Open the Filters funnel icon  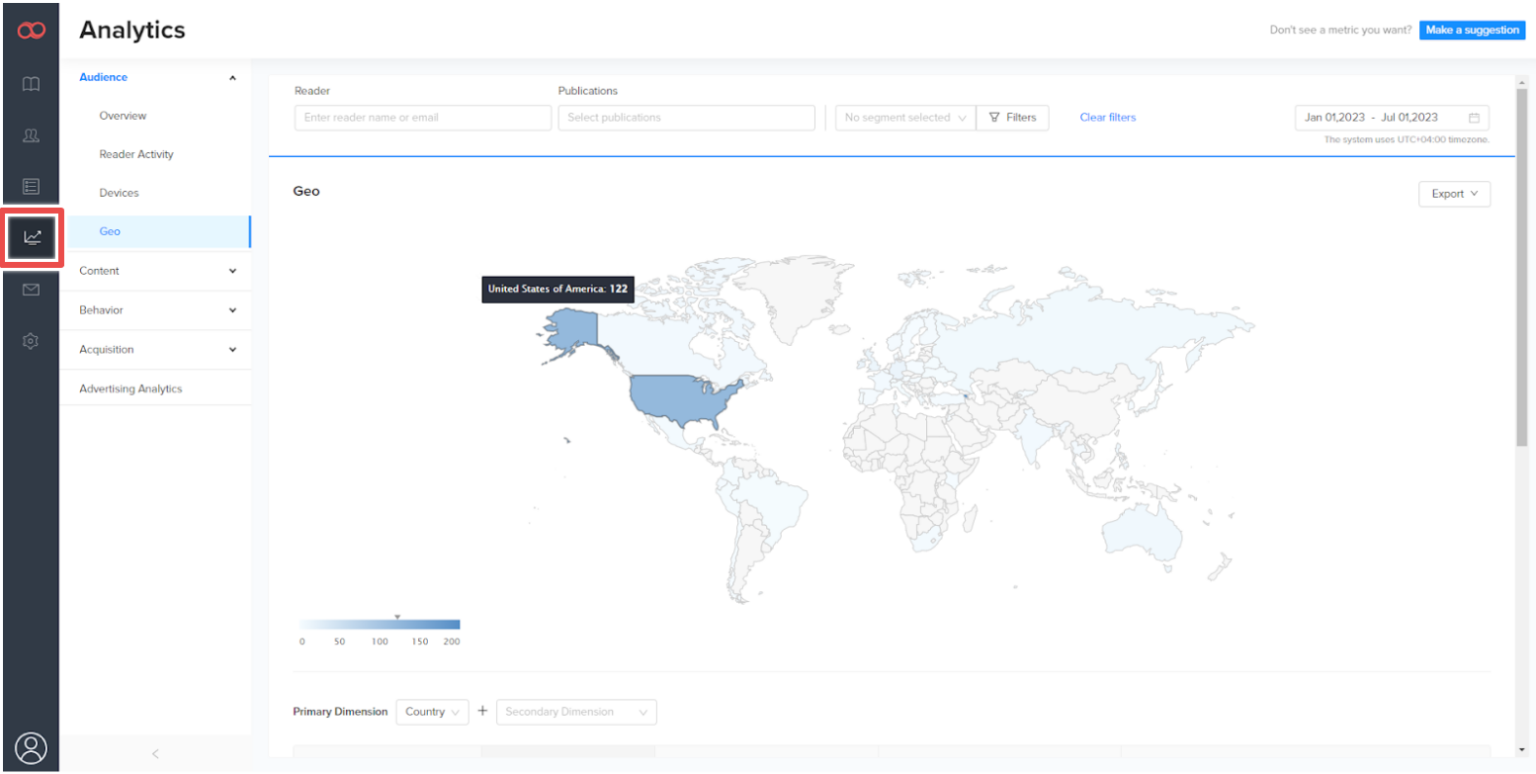(995, 117)
